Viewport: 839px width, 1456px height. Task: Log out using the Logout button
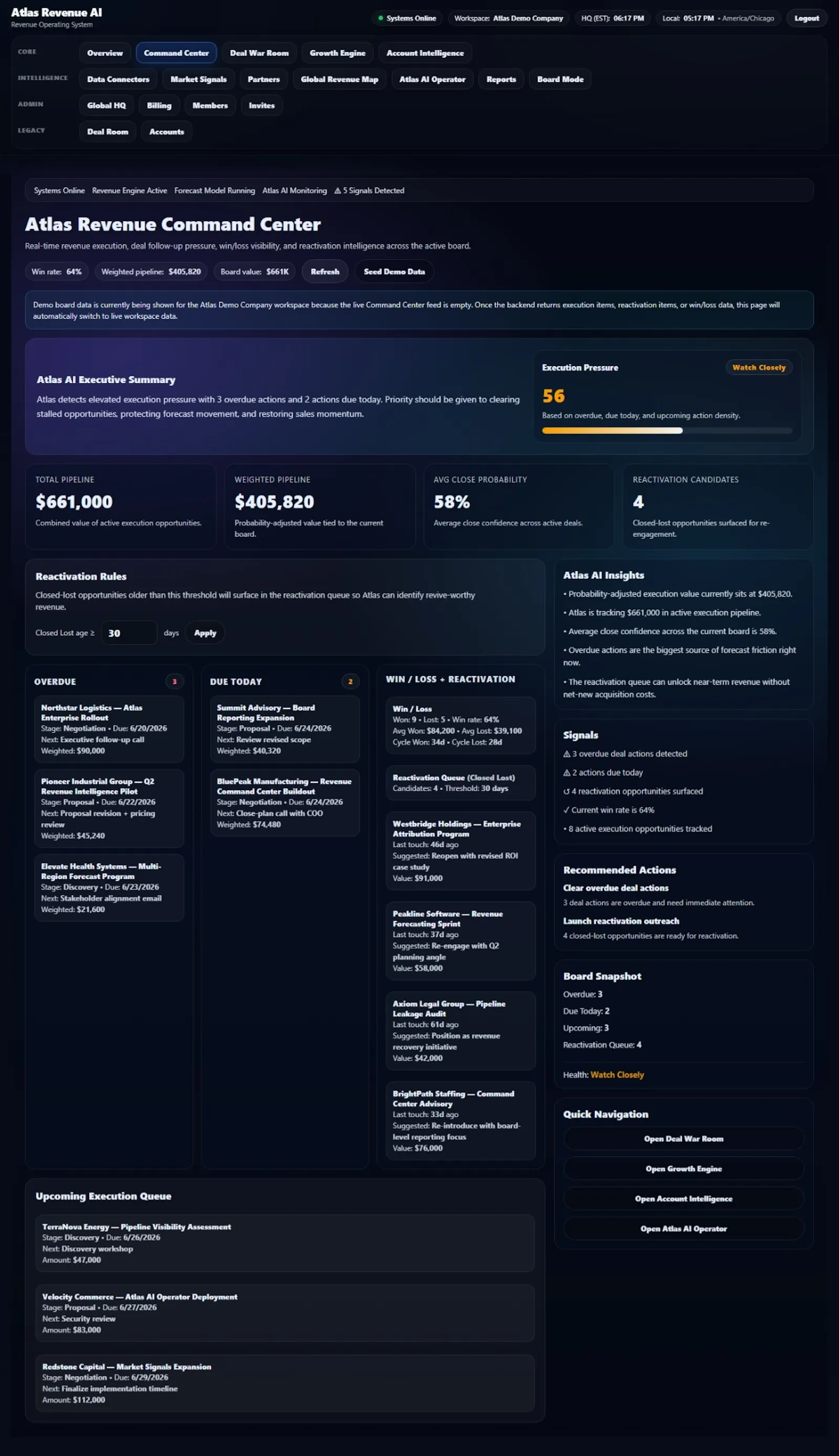[x=806, y=18]
